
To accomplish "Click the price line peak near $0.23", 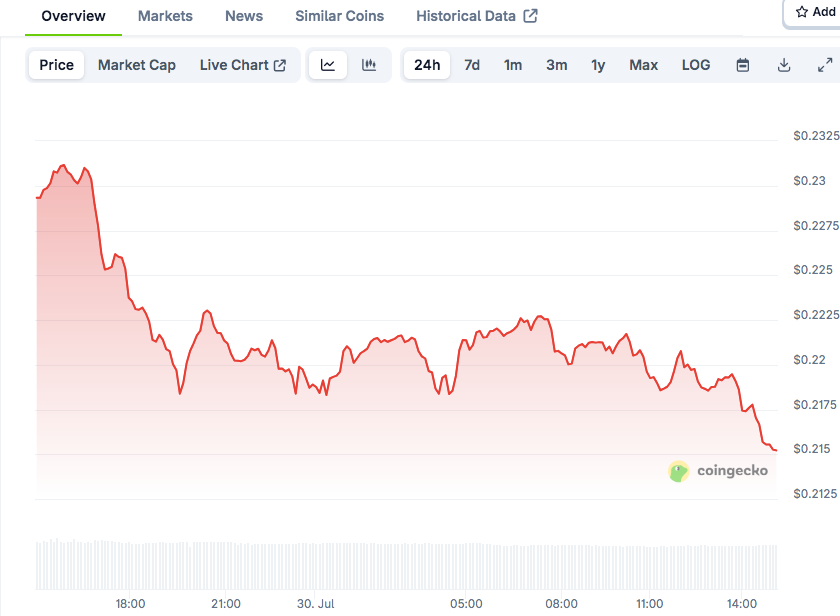I will (x=63, y=166).
